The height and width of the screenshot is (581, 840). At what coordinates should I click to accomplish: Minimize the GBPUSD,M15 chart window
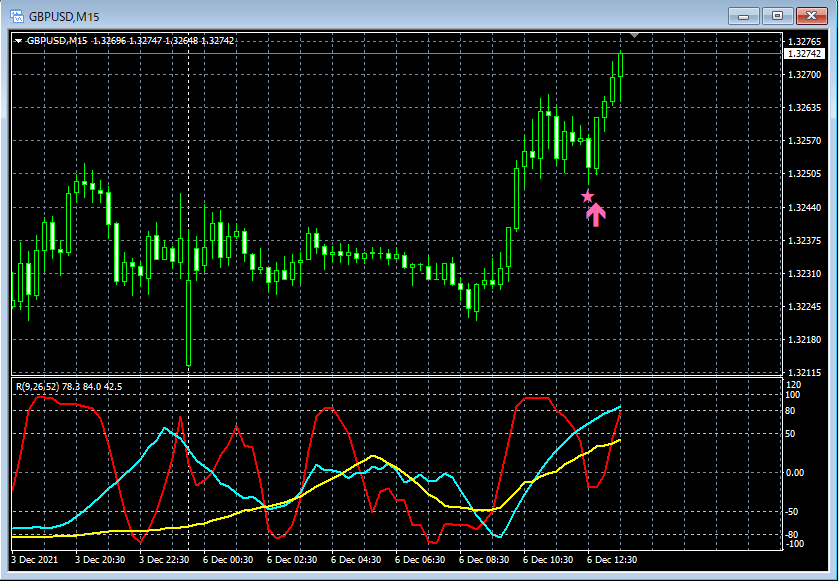[x=744, y=16]
